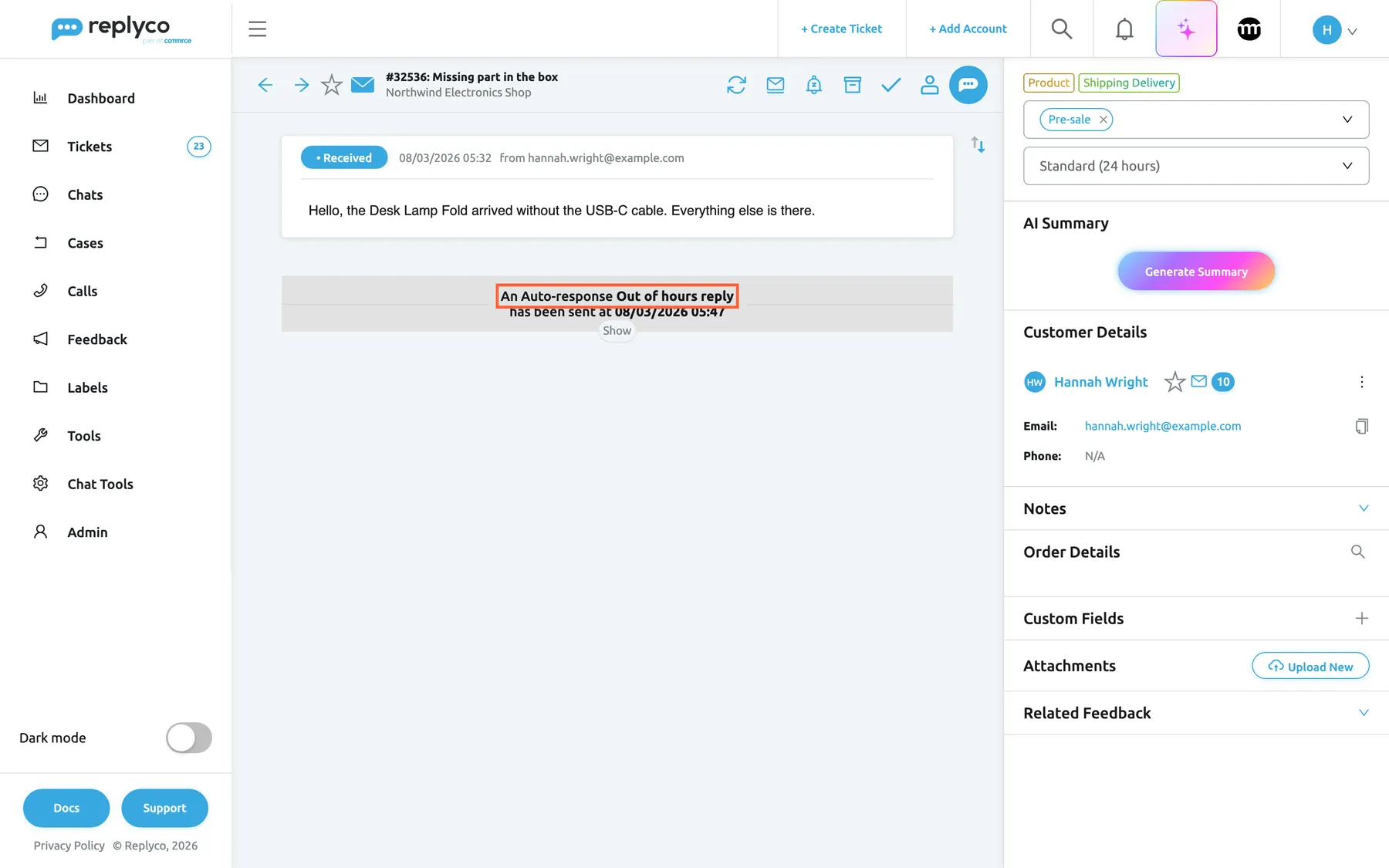Click the HW customer avatar
This screenshot has height=868, width=1389.
[1034, 382]
